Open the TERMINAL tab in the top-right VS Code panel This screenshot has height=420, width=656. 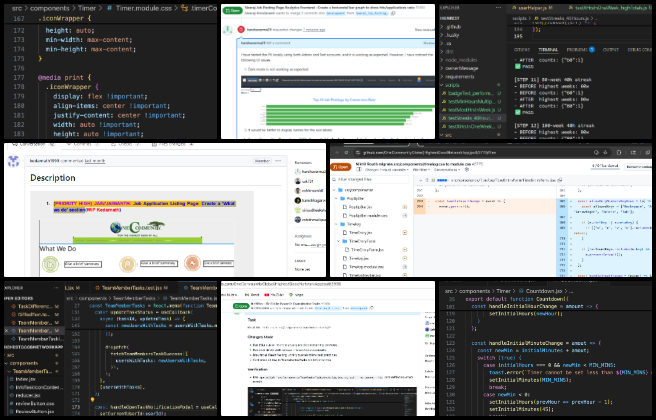tap(548, 50)
